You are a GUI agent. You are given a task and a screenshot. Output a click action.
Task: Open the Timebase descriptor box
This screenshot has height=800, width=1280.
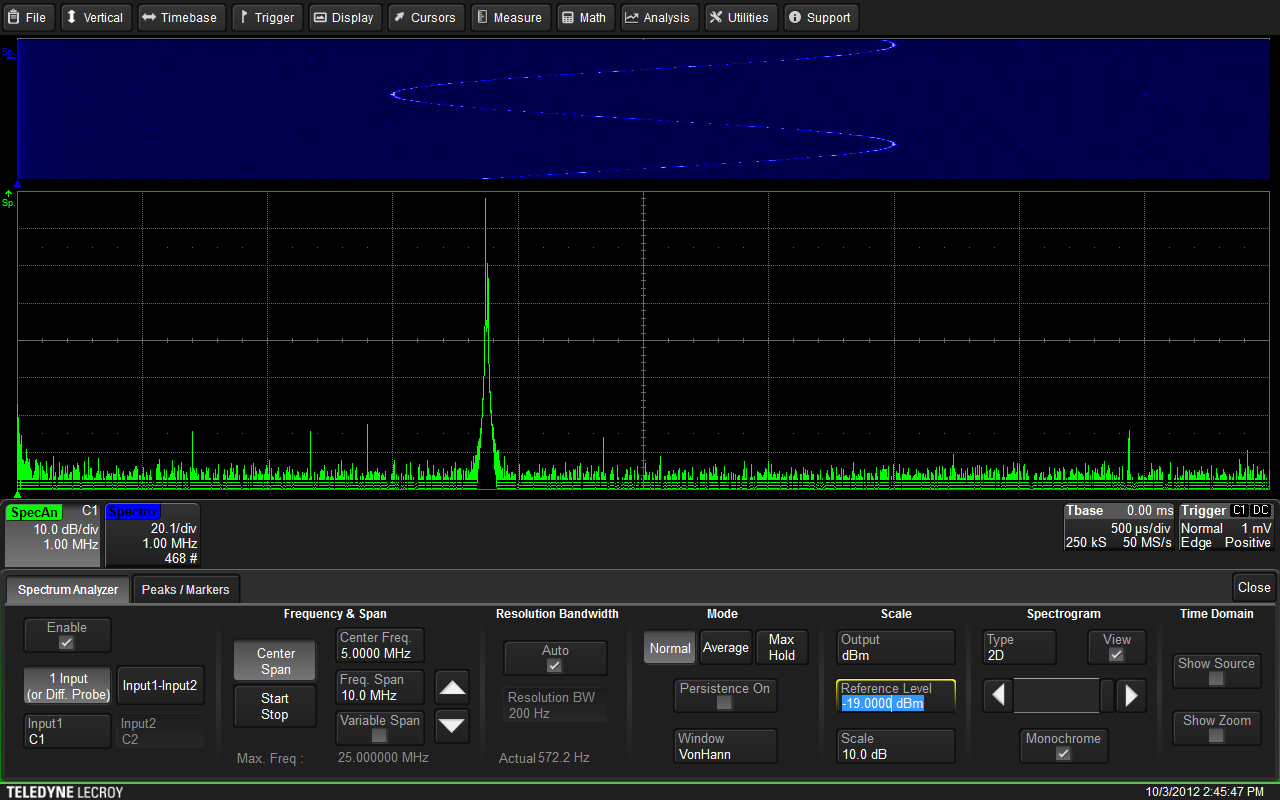click(x=1118, y=527)
